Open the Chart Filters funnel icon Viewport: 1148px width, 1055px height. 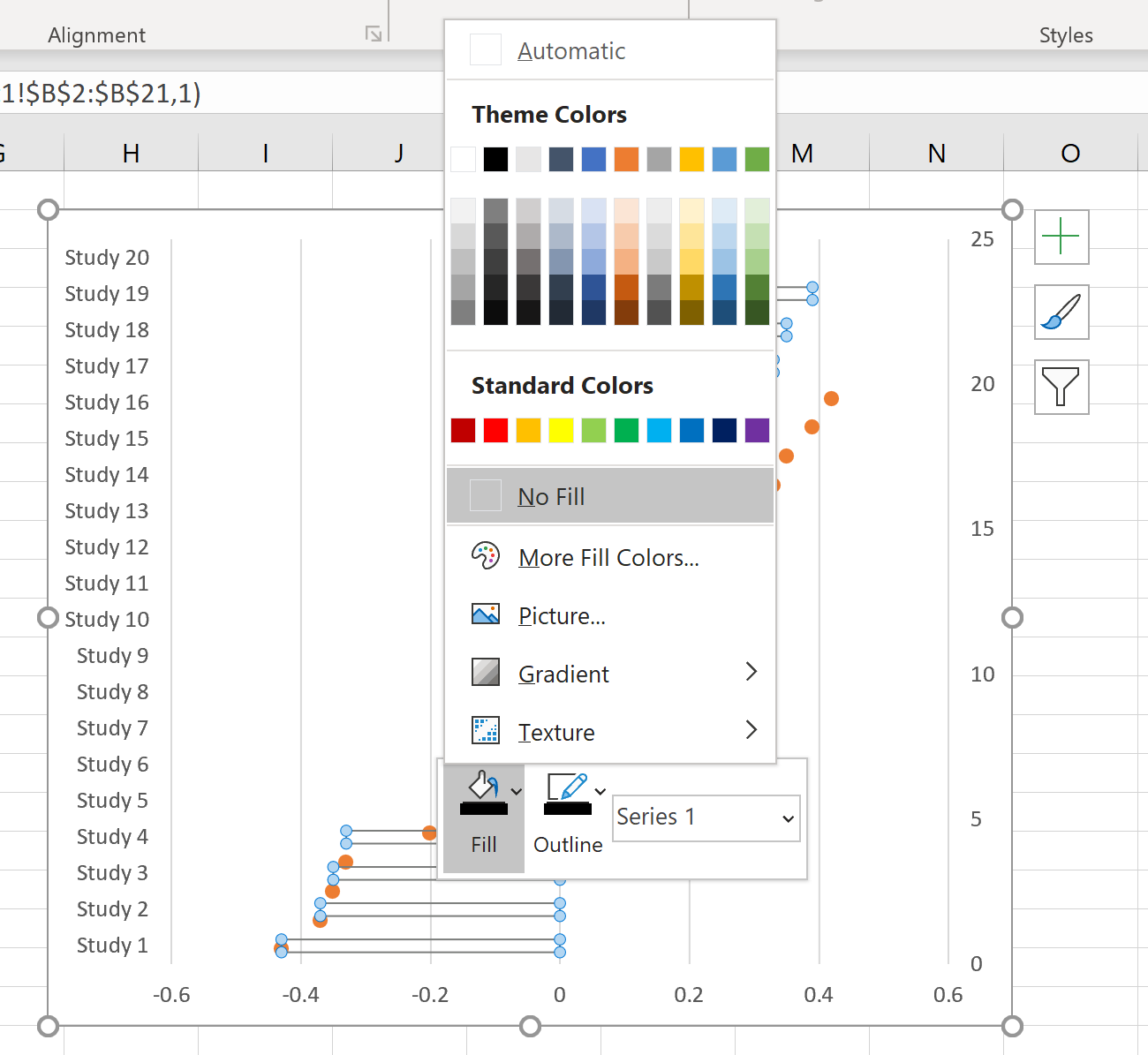1061,388
